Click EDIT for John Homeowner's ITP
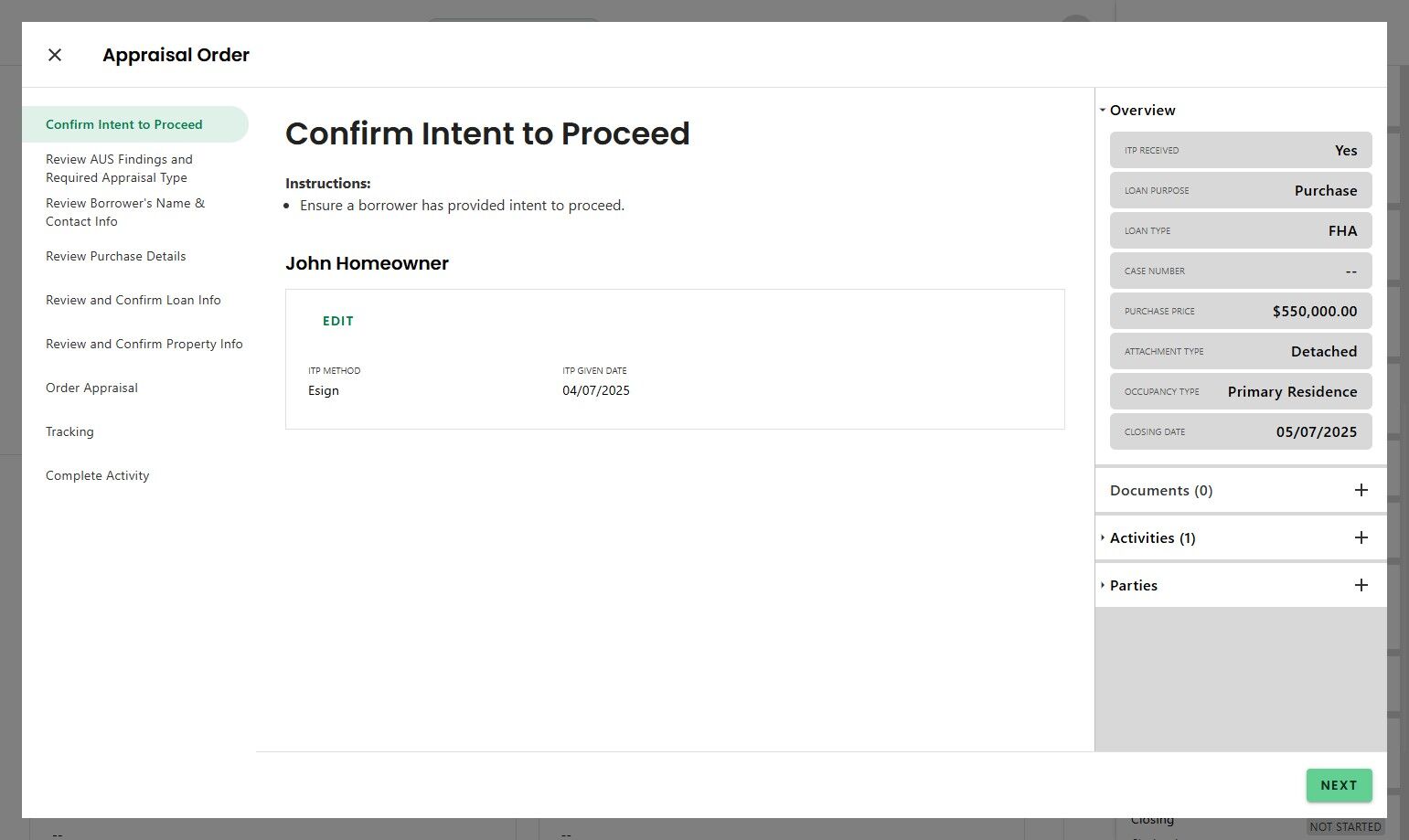1409x840 pixels. click(x=337, y=321)
